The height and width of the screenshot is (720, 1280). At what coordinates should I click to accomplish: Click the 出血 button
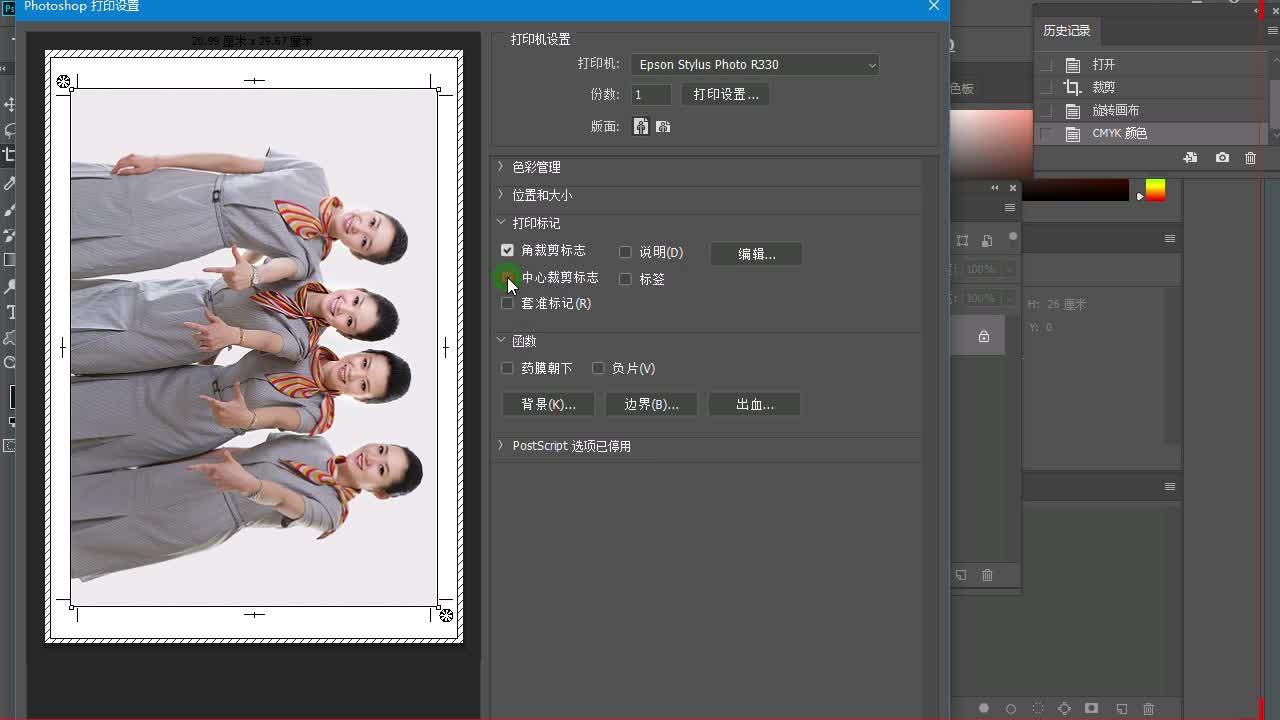pos(754,404)
